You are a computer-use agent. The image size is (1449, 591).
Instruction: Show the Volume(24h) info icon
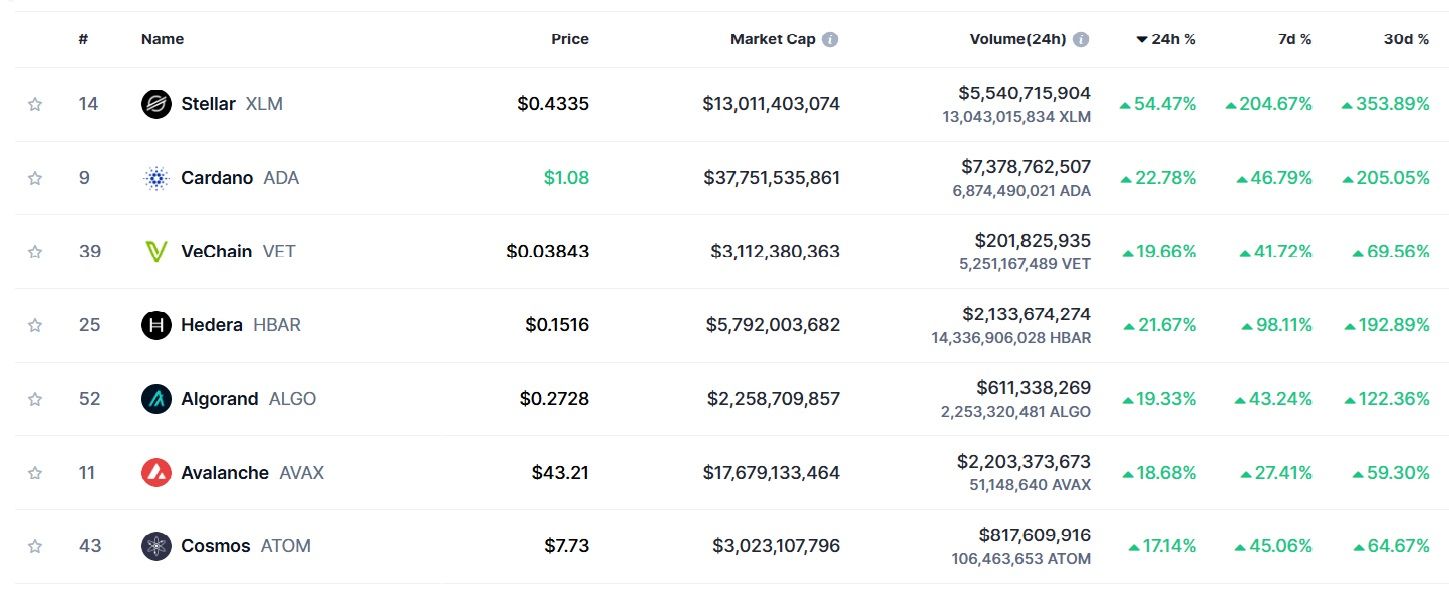click(1081, 40)
